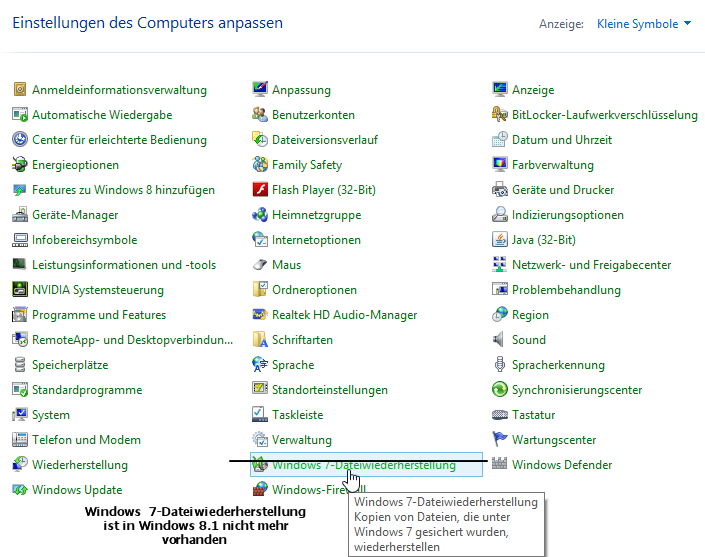
Task: Click the Standardprogramme link
Action: (x=87, y=390)
